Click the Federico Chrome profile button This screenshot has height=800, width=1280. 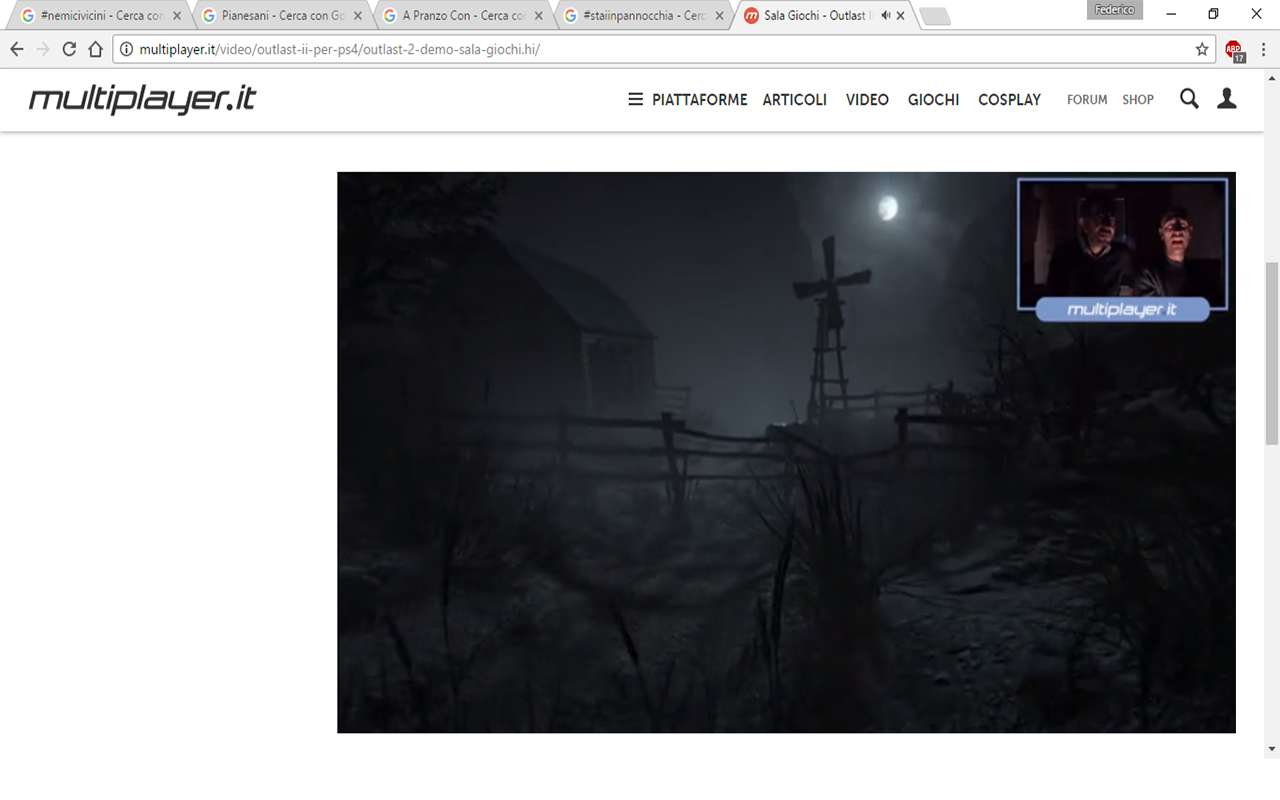point(1115,10)
